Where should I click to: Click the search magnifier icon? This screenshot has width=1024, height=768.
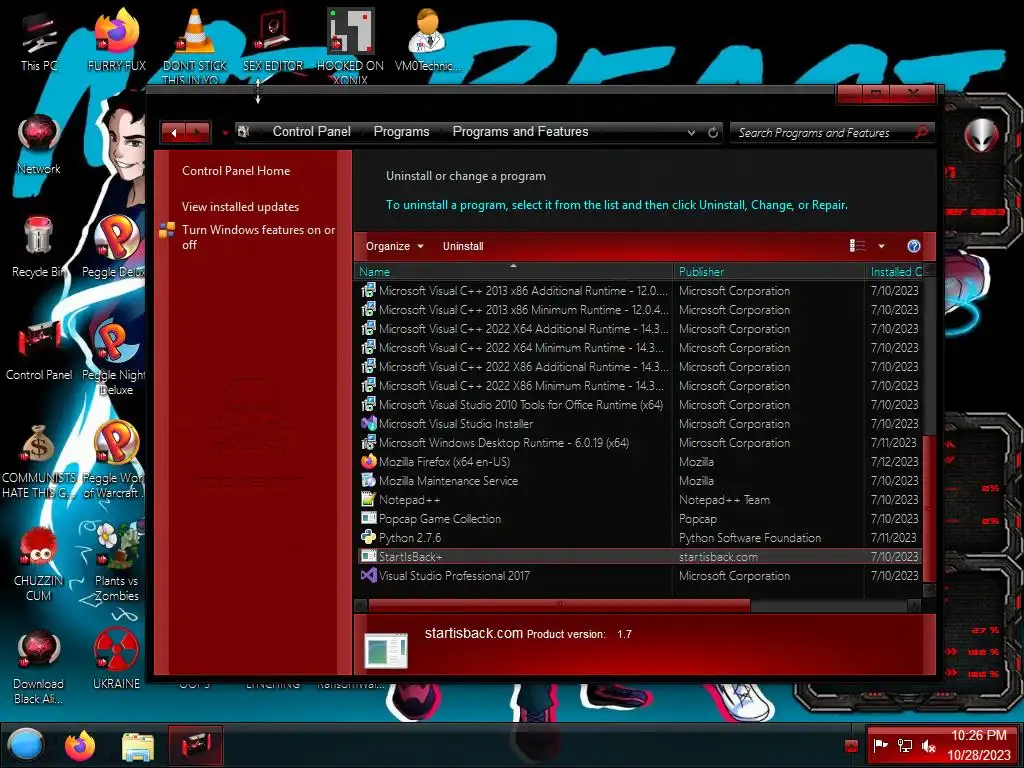pyautogui.click(x=921, y=133)
